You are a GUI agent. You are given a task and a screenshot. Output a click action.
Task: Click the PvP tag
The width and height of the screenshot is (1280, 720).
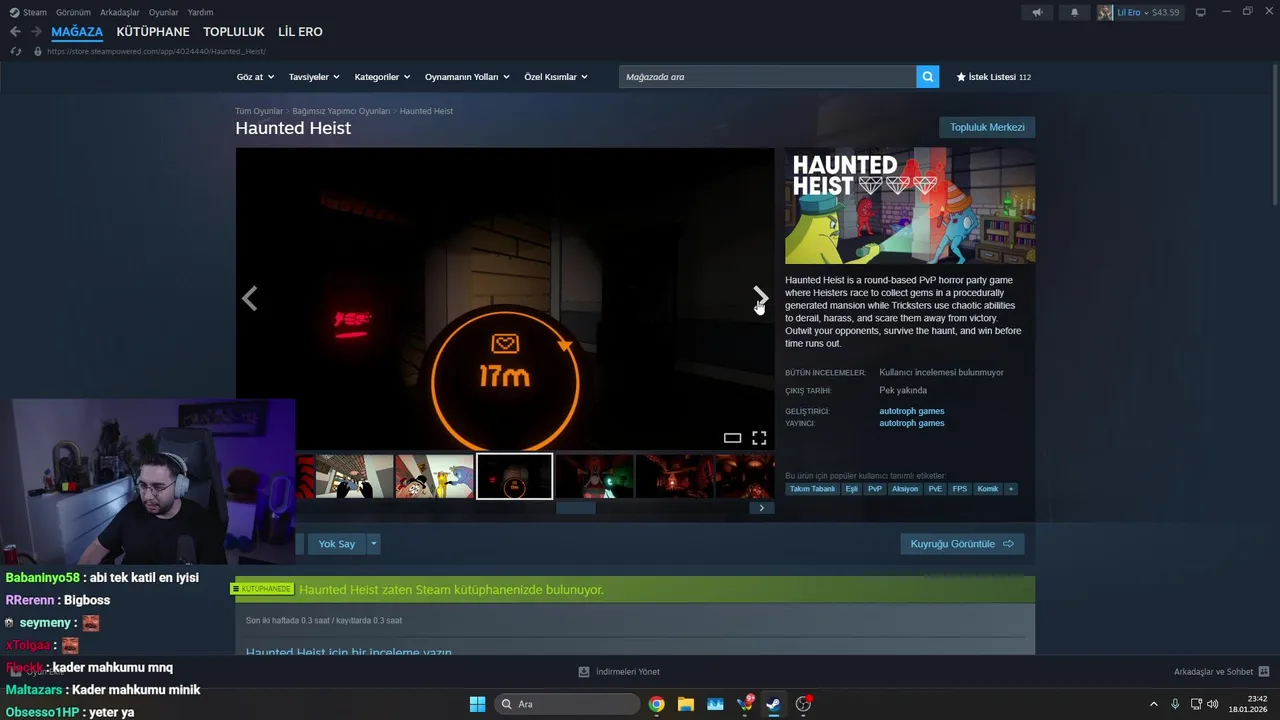(x=875, y=489)
